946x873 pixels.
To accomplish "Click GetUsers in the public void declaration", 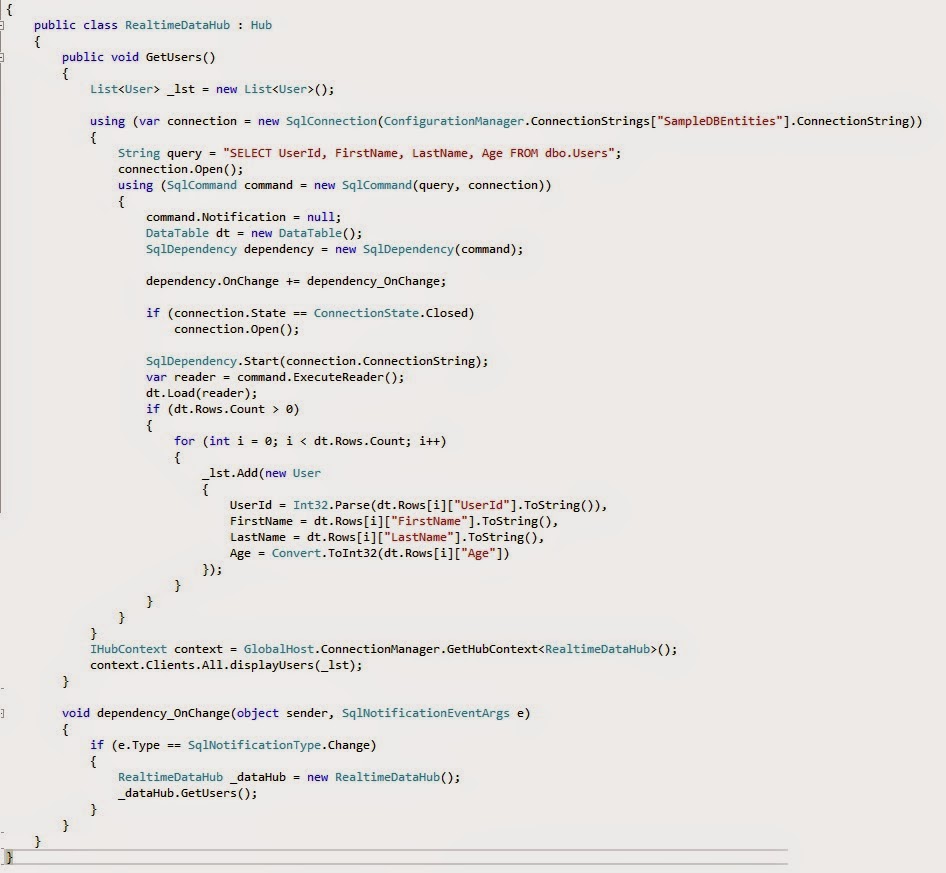I will coord(174,57).
